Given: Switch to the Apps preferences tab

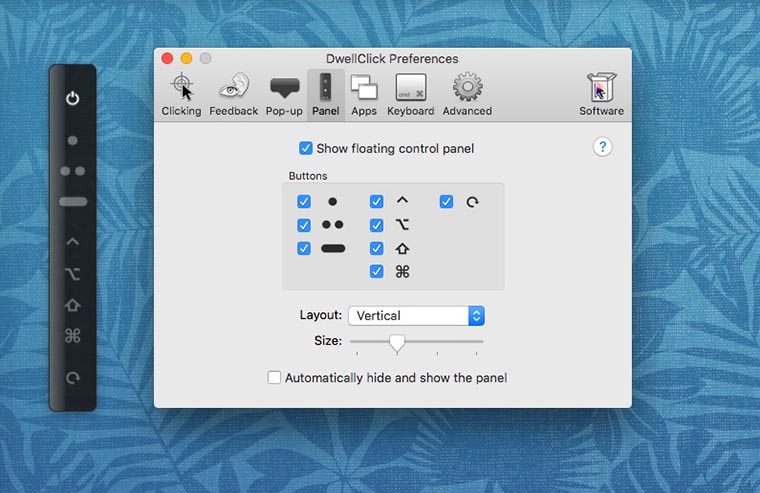Looking at the screenshot, I should tap(364, 95).
